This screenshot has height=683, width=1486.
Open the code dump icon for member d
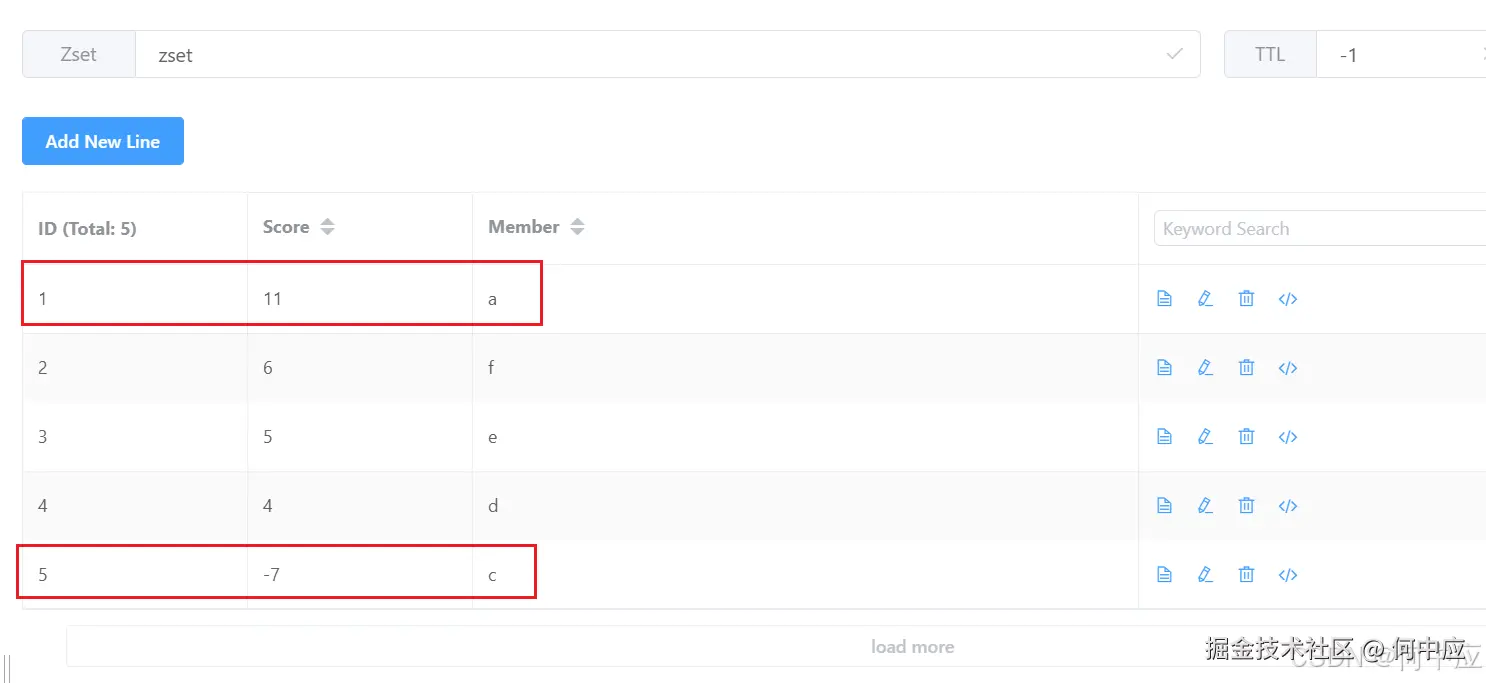pyautogui.click(x=1288, y=506)
